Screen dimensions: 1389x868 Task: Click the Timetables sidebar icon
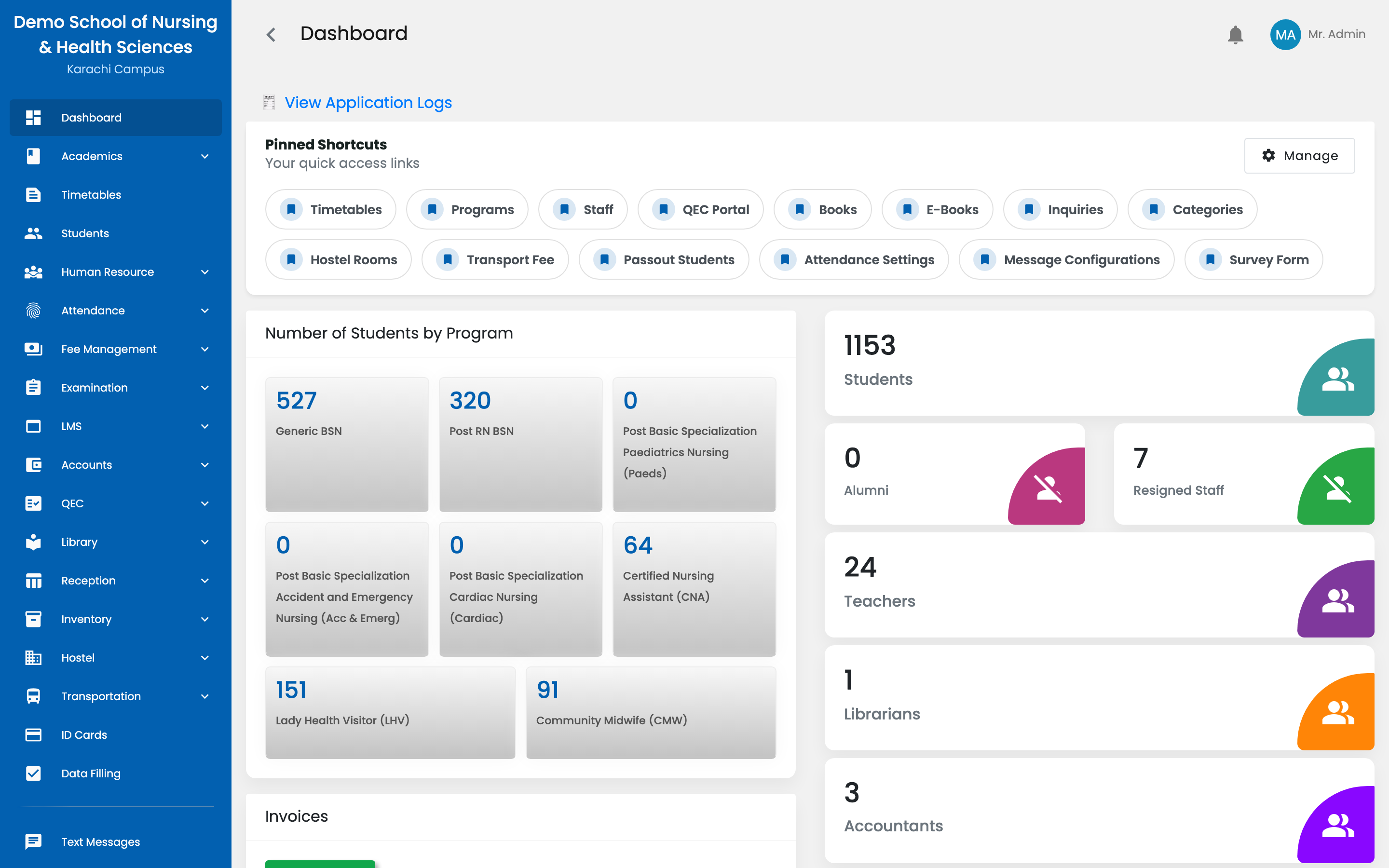pyautogui.click(x=33, y=195)
